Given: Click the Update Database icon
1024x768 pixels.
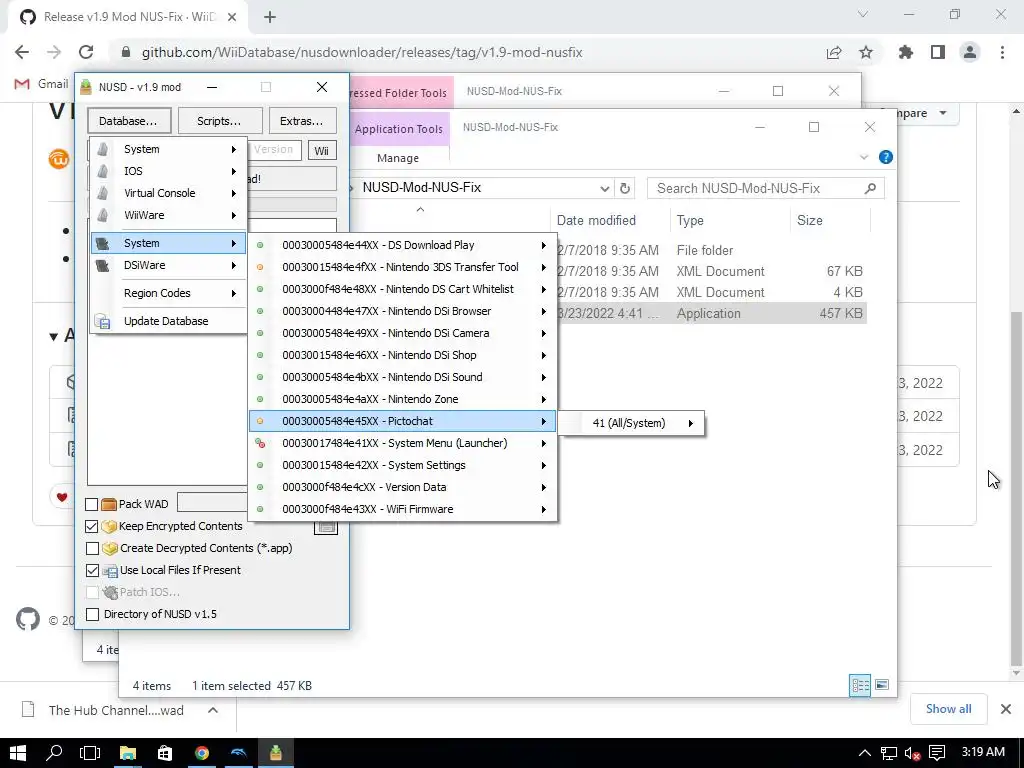Looking at the screenshot, I should click(x=103, y=321).
